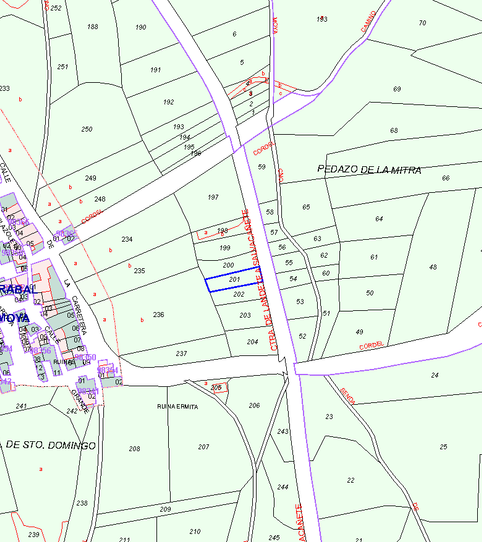The height and width of the screenshot is (542, 482).
Task: Pick the parcel labeled 68
Action: pos(394,130)
